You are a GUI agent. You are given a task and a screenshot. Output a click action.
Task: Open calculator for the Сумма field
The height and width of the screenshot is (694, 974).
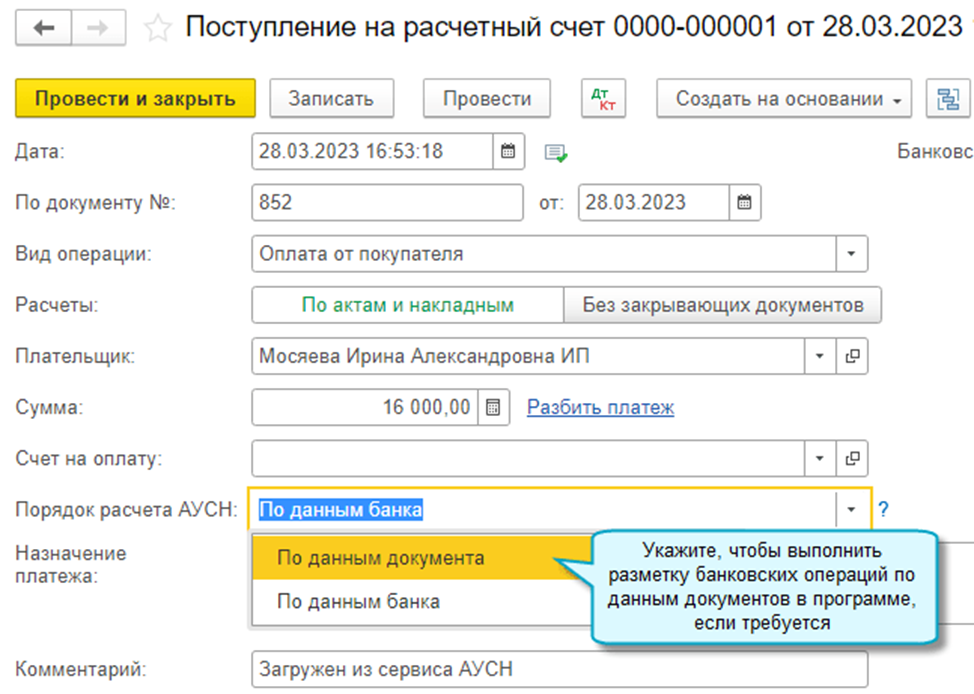tap(493, 407)
